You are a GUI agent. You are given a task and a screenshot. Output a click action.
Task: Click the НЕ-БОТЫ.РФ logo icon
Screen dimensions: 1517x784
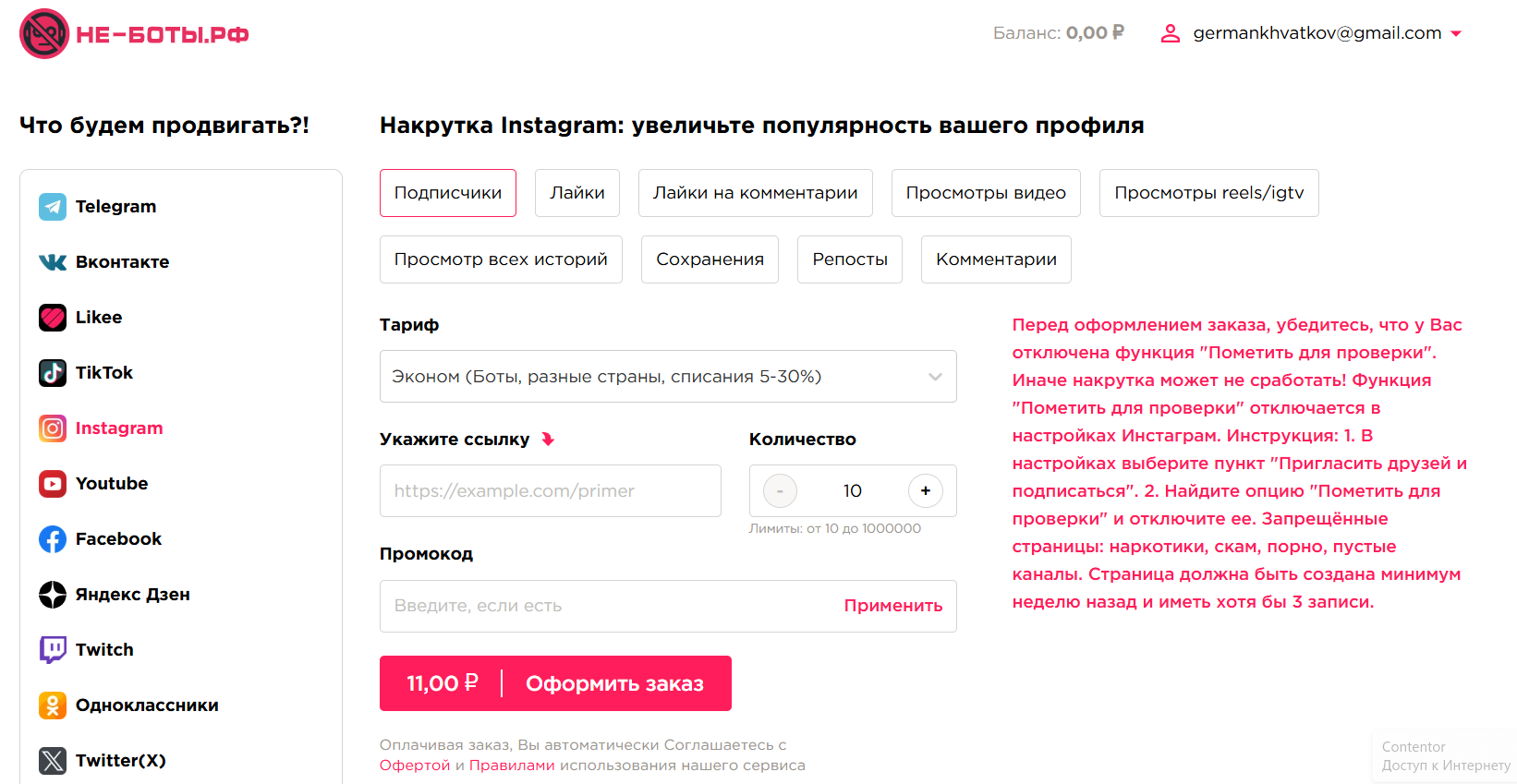44,34
